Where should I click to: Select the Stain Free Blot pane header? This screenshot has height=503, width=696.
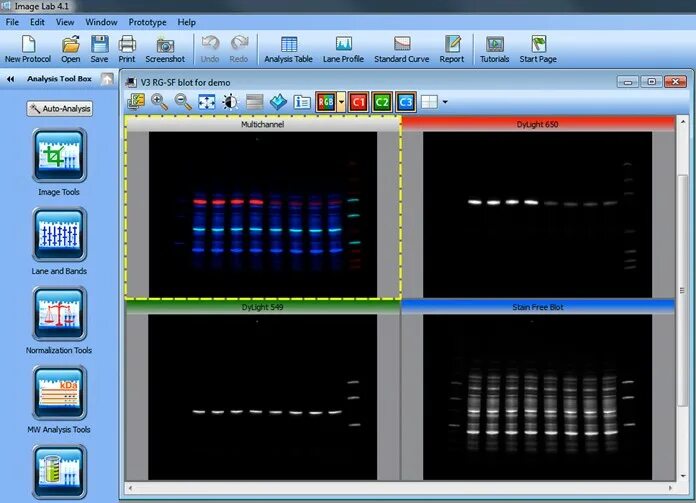(538, 307)
